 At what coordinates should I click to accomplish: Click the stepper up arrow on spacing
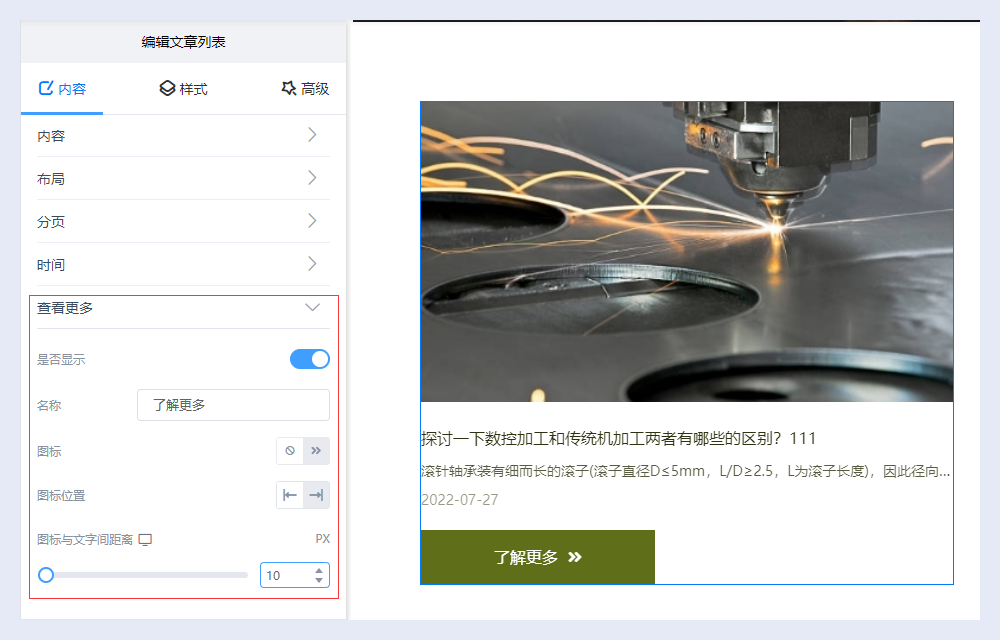[x=319, y=571]
